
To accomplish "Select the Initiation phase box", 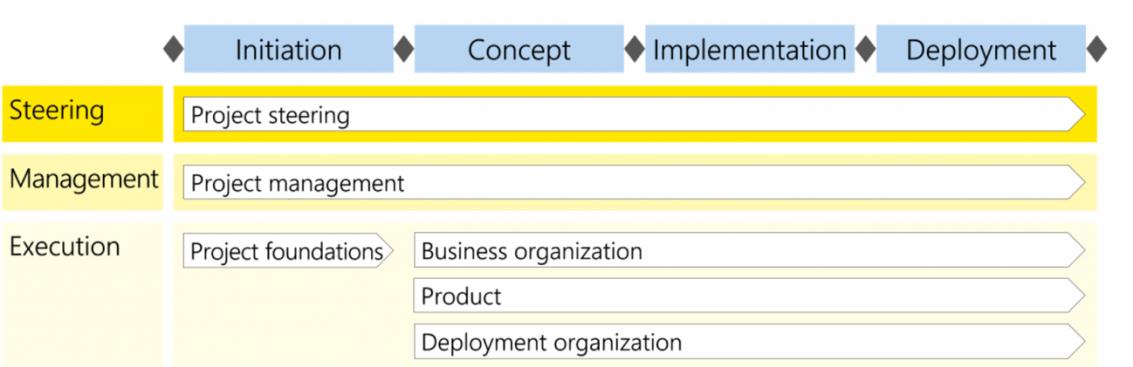I will pos(288,49).
